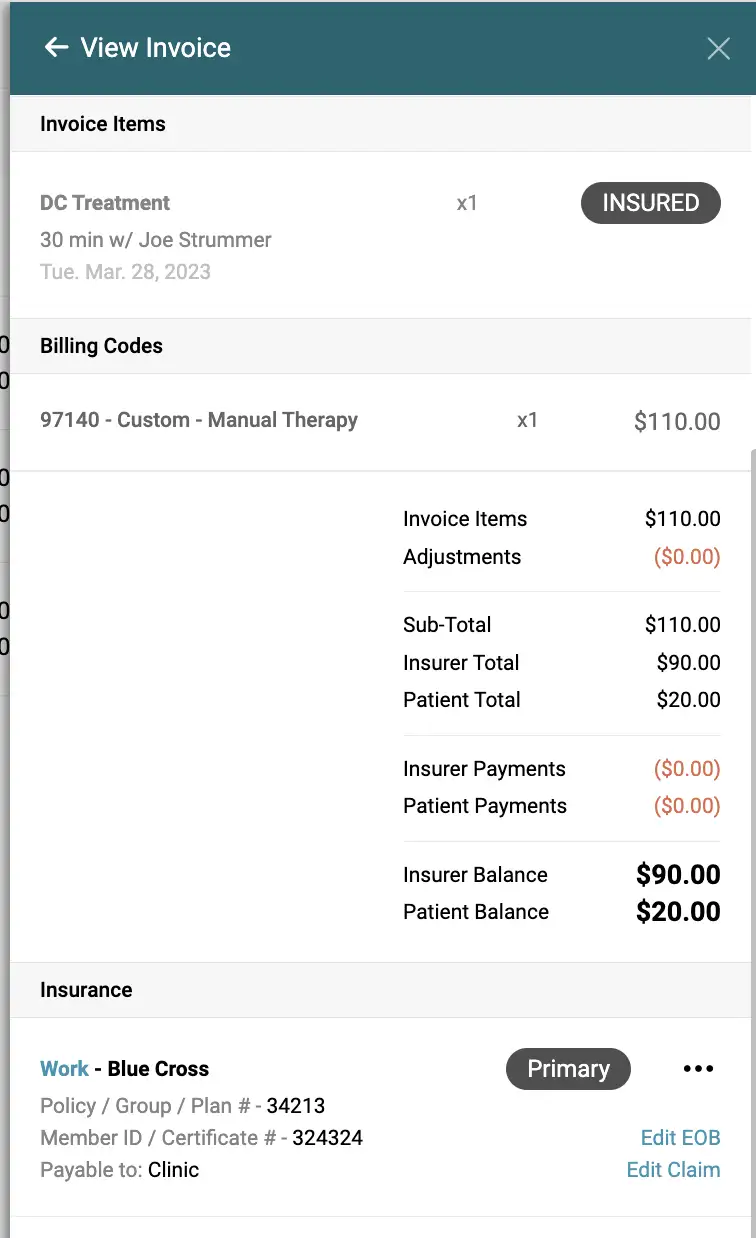Viewport: 756px width, 1238px height.
Task: Click the Edit EOB link
Action: pyautogui.click(x=680, y=1138)
